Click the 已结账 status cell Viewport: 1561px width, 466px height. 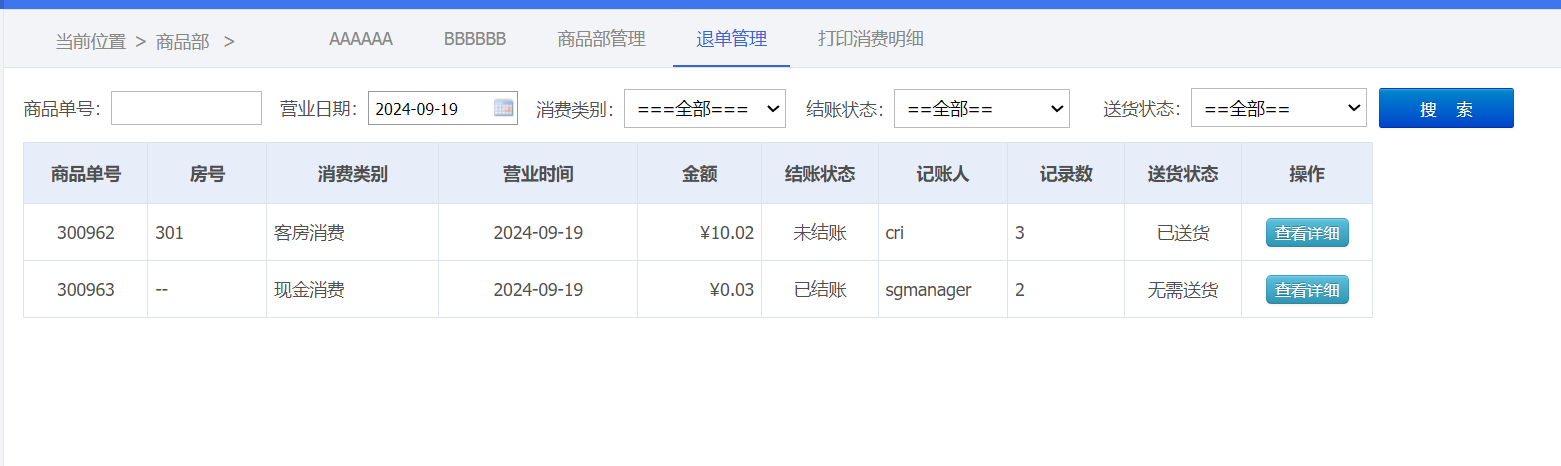point(820,290)
